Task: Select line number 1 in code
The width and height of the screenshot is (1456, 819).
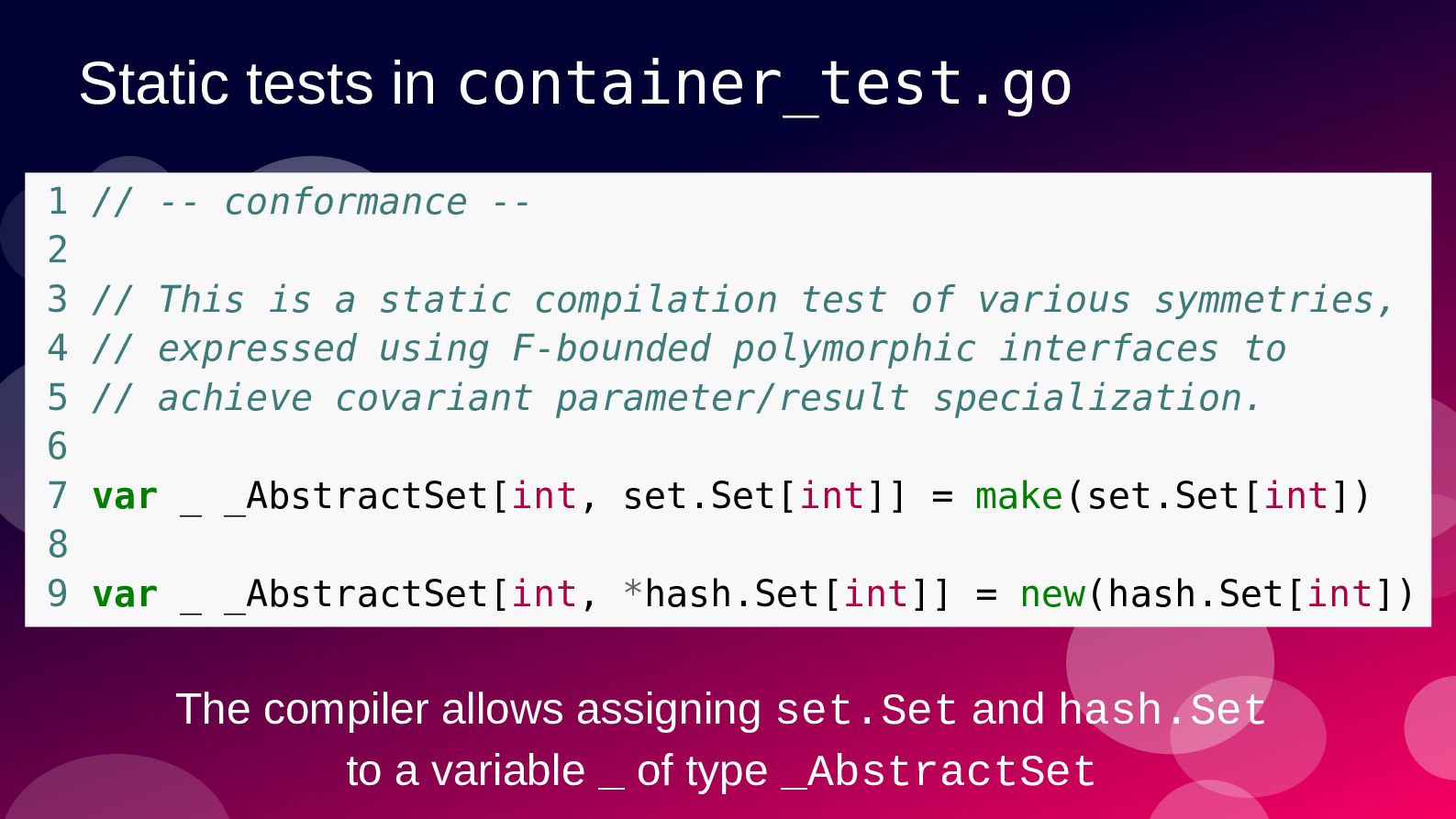Action: click(58, 201)
